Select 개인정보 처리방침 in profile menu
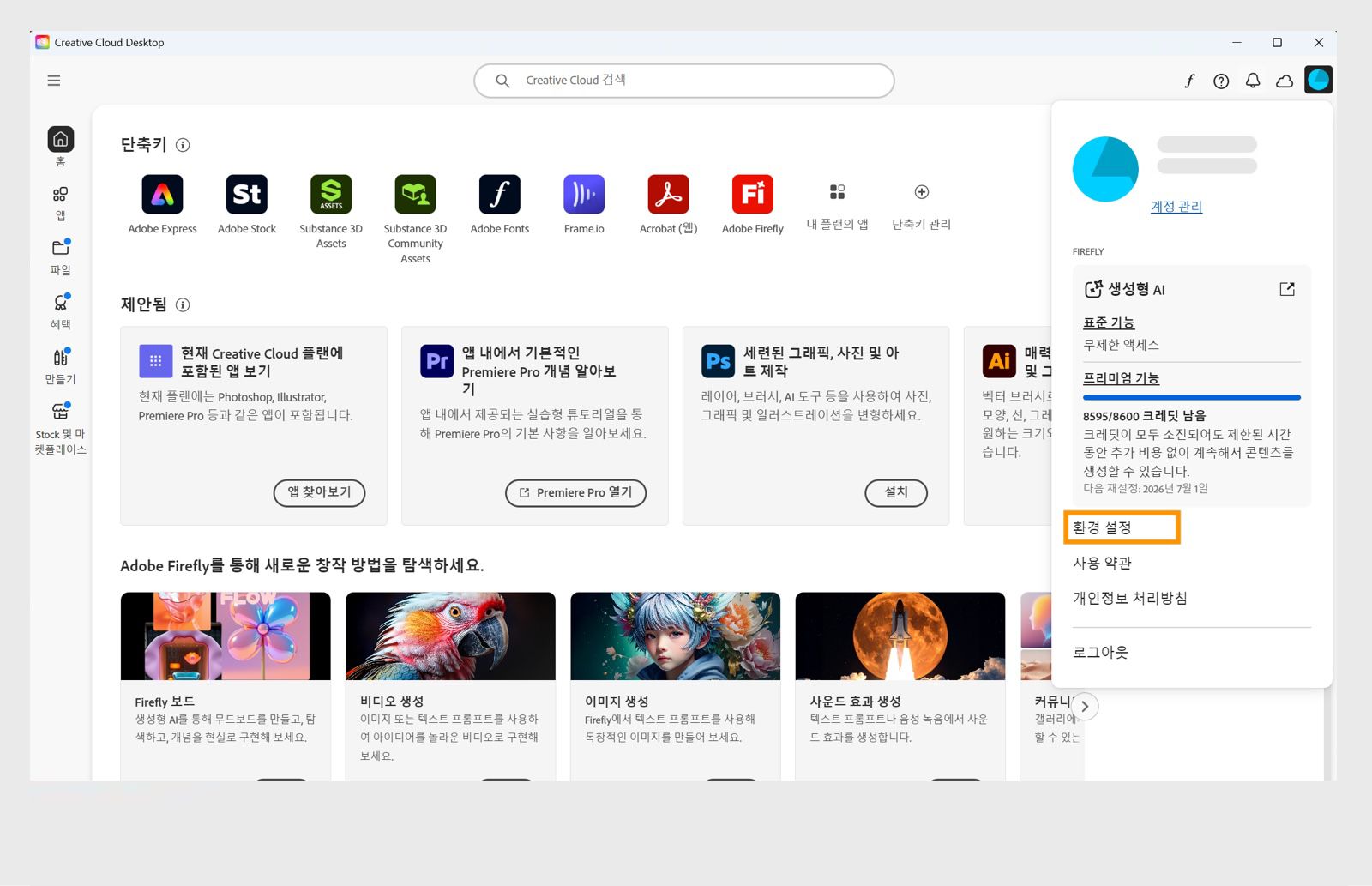 pos(1129,598)
